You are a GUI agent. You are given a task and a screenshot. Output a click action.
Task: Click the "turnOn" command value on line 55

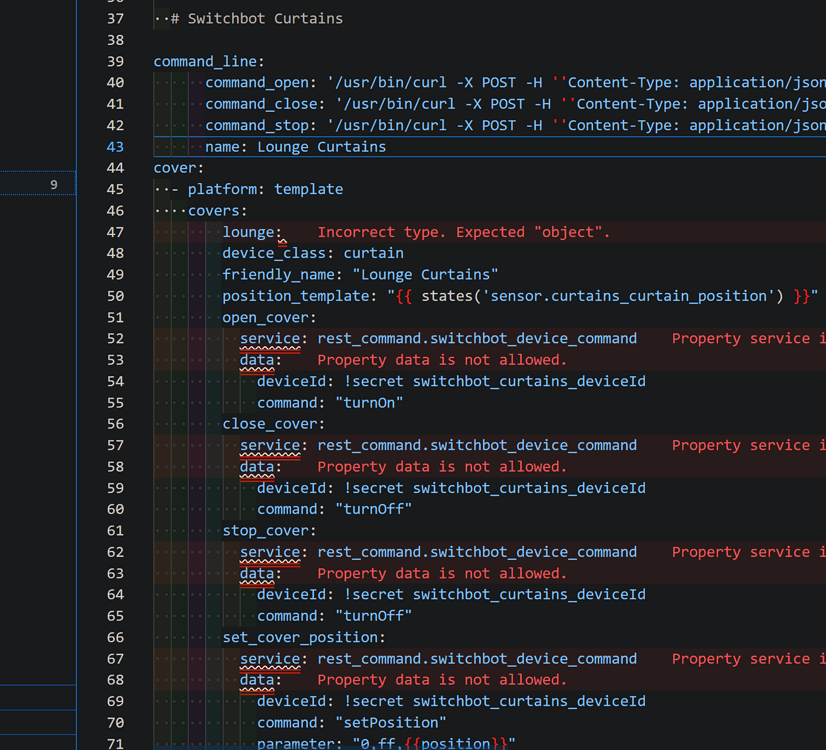coord(373,403)
